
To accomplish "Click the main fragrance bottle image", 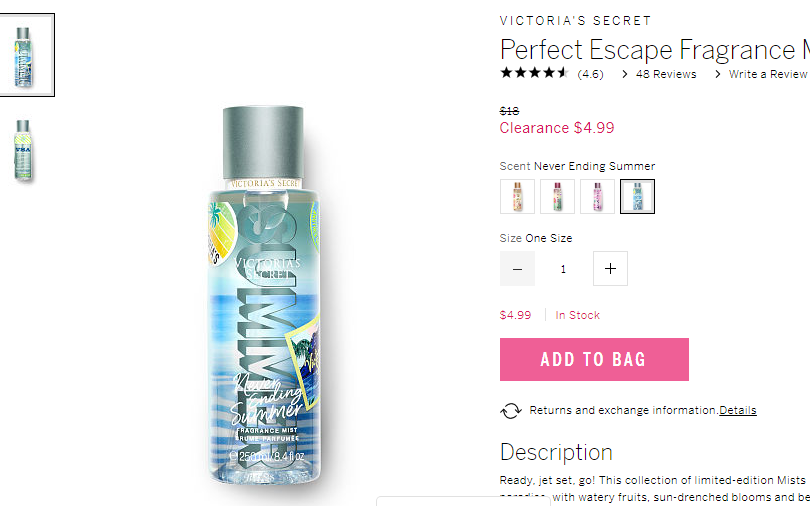I will tap(264, 295).
